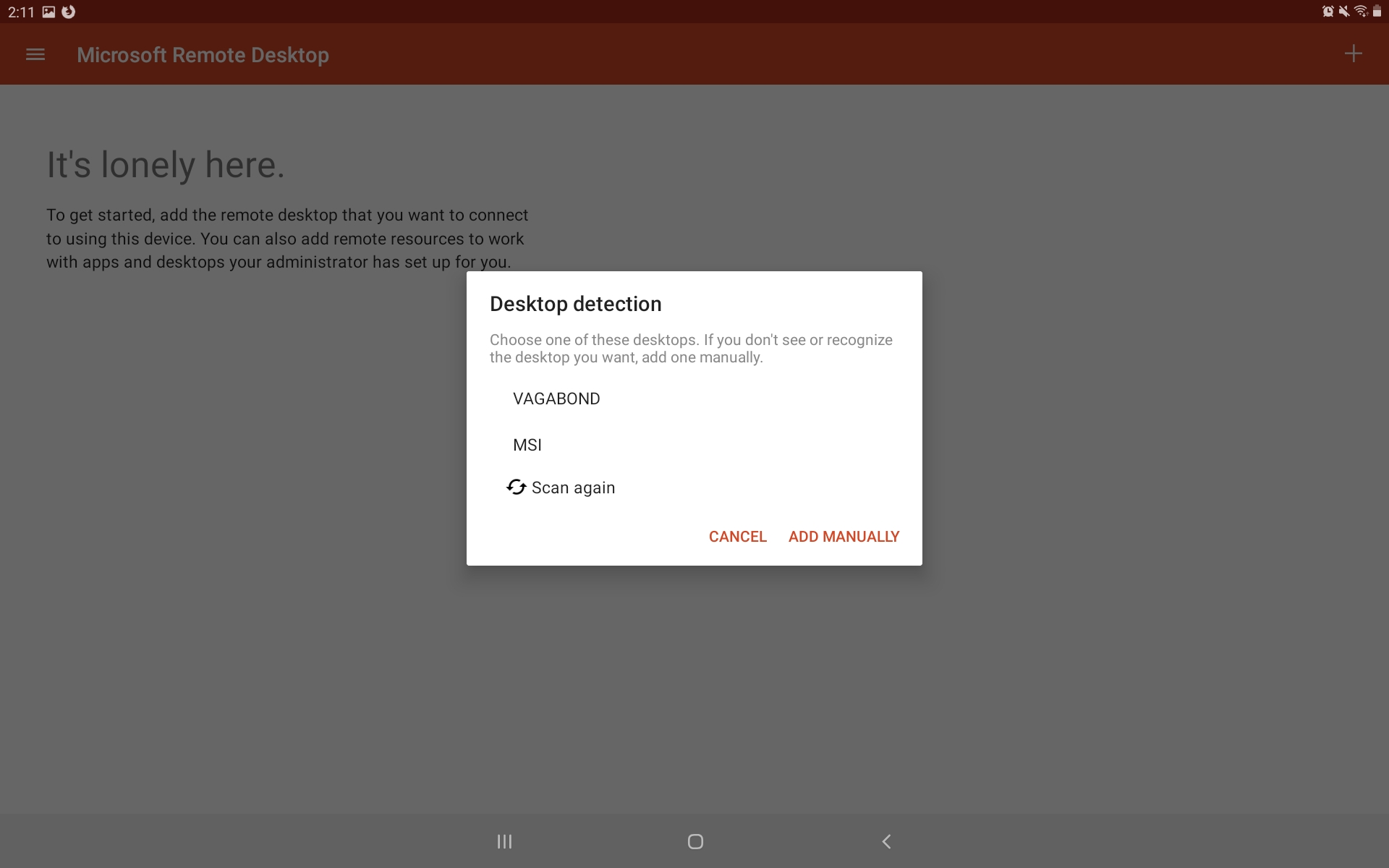Open the hamburger navigation menu
Screen dimensions: 1389x868
point(35,54)
